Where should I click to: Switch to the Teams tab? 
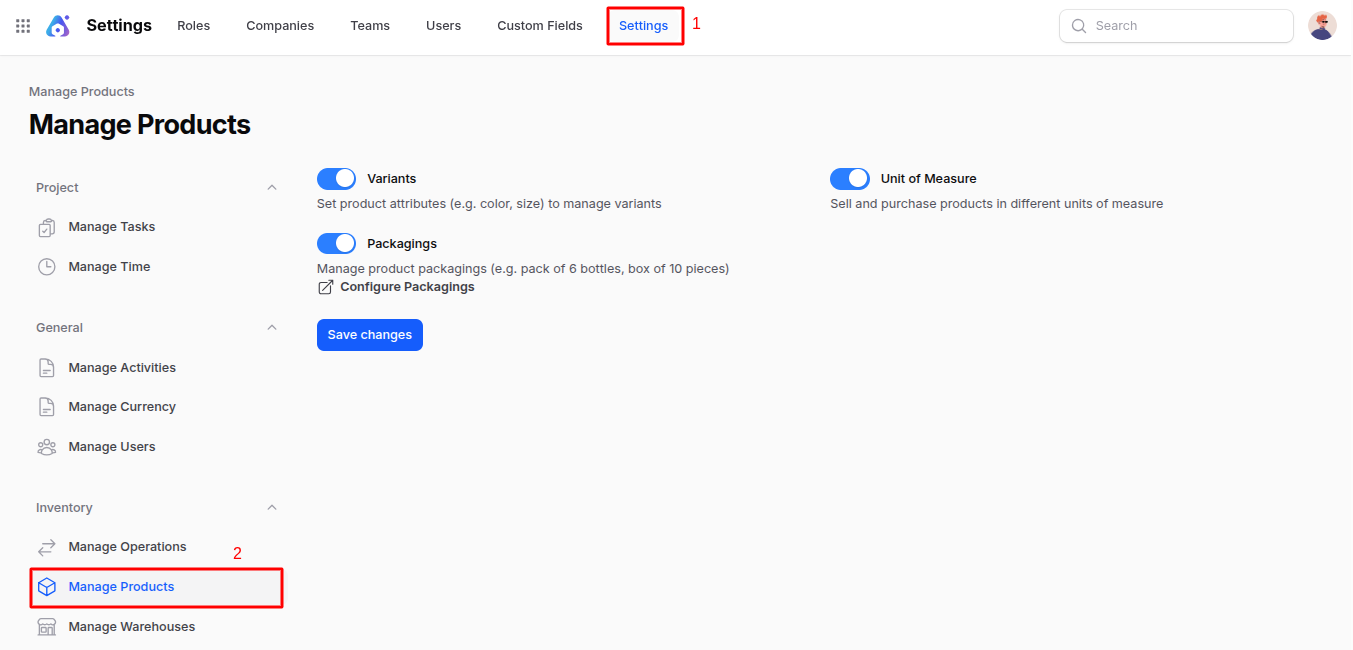click(x=369, y=25)
